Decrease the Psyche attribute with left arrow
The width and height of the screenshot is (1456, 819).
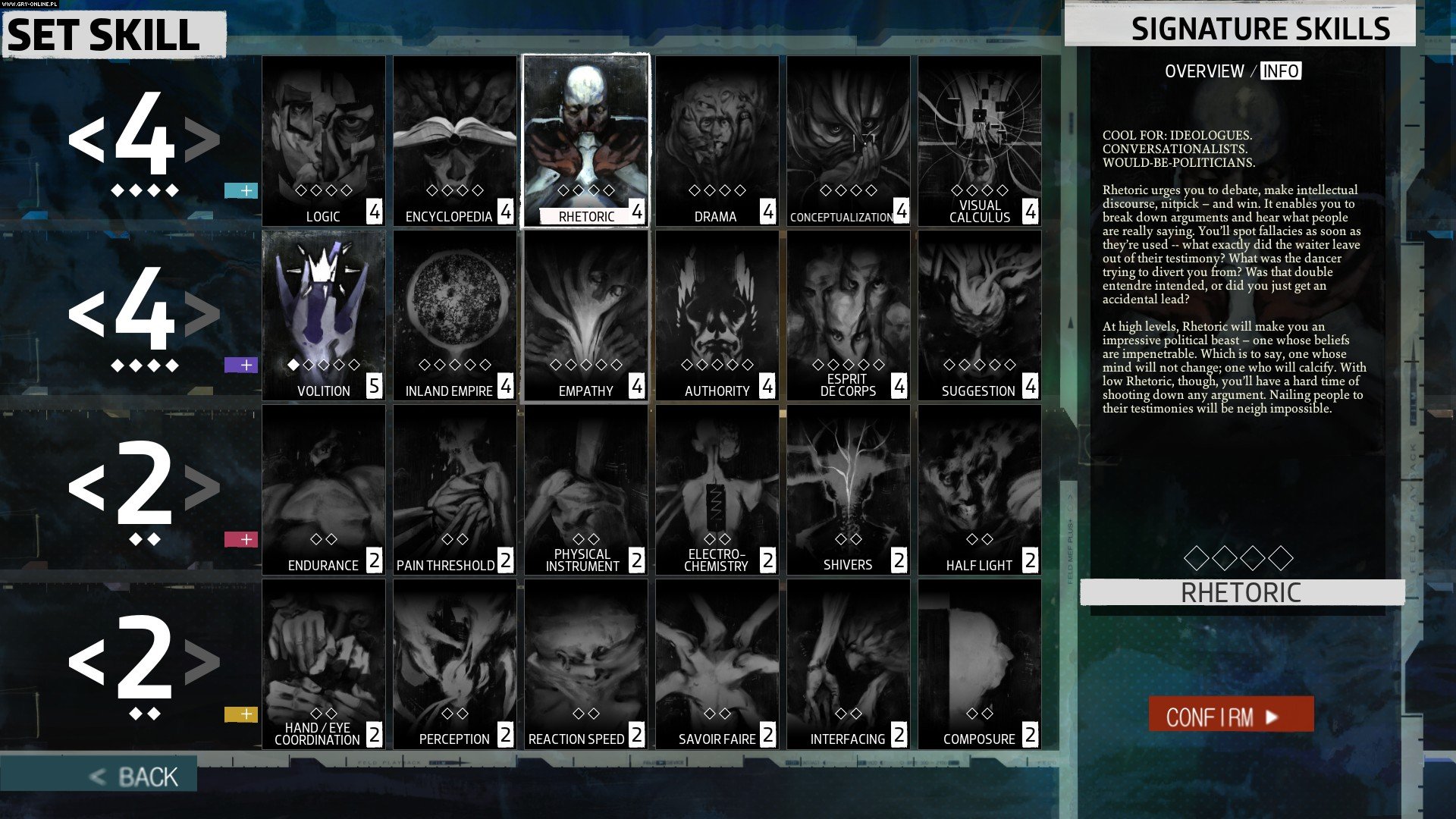(86, 314)
